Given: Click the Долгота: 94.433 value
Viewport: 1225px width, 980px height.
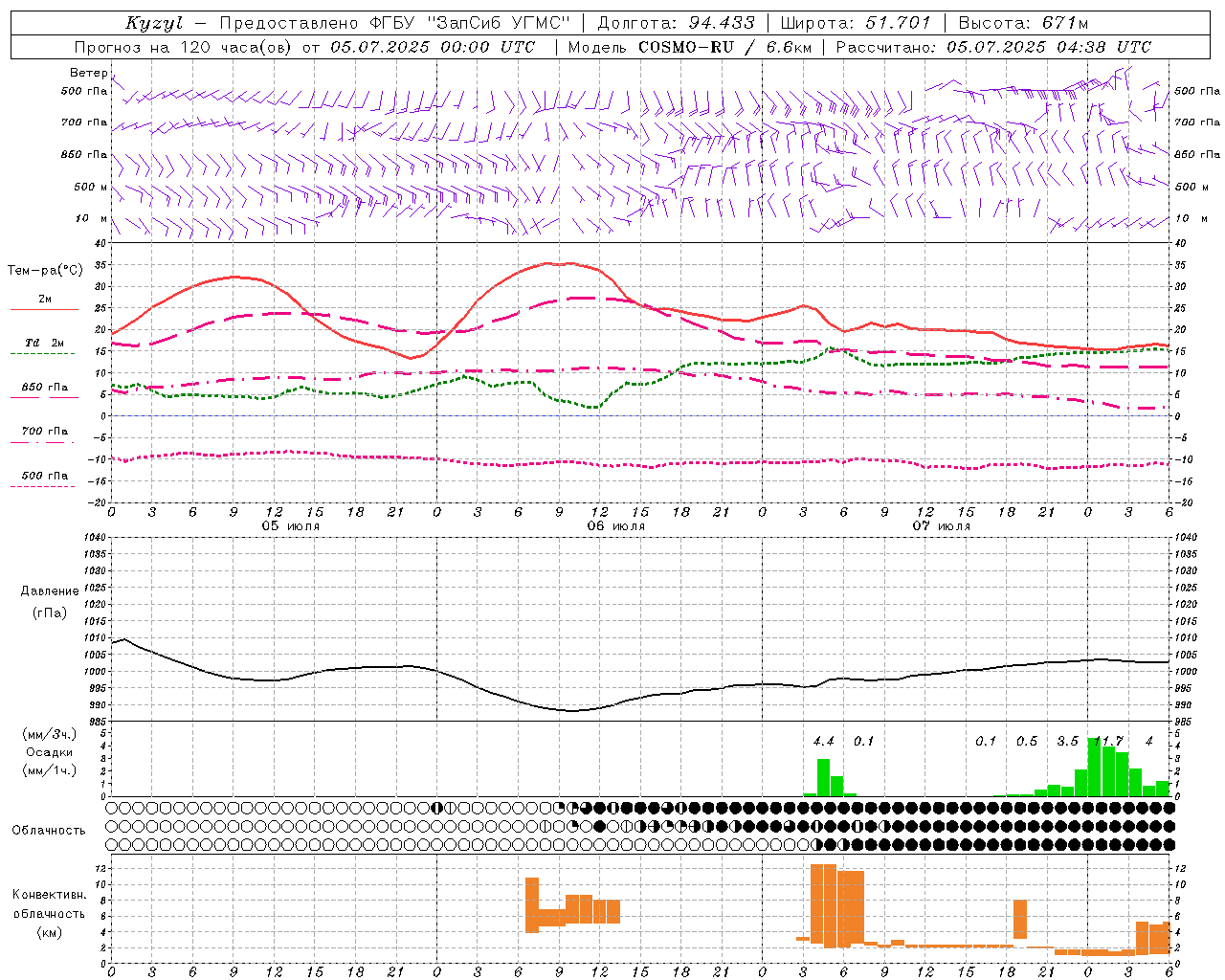Looking at the screenshot, I should click(676, 23).
